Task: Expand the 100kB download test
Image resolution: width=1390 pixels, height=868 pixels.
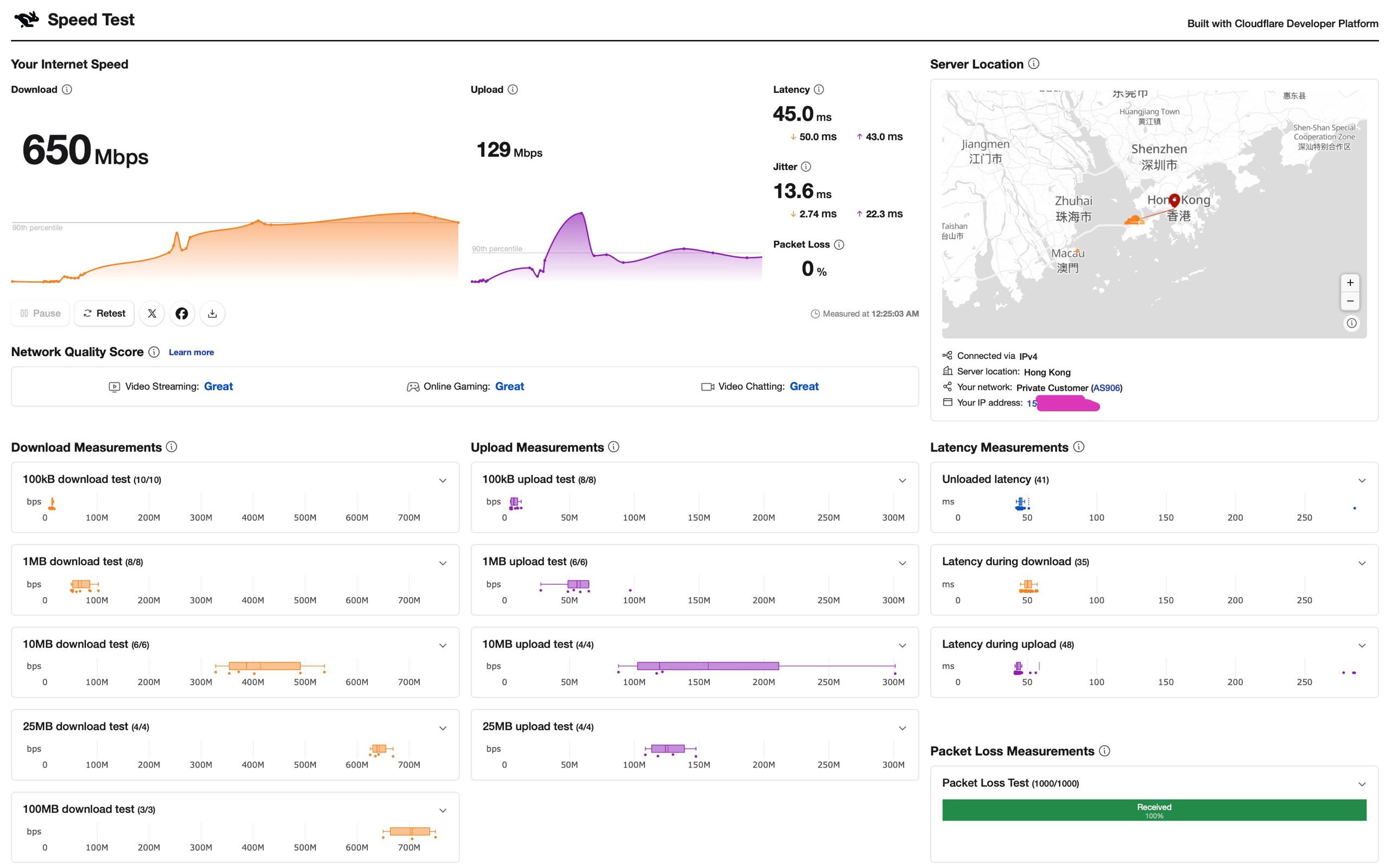Action: [x=443, y=480]
